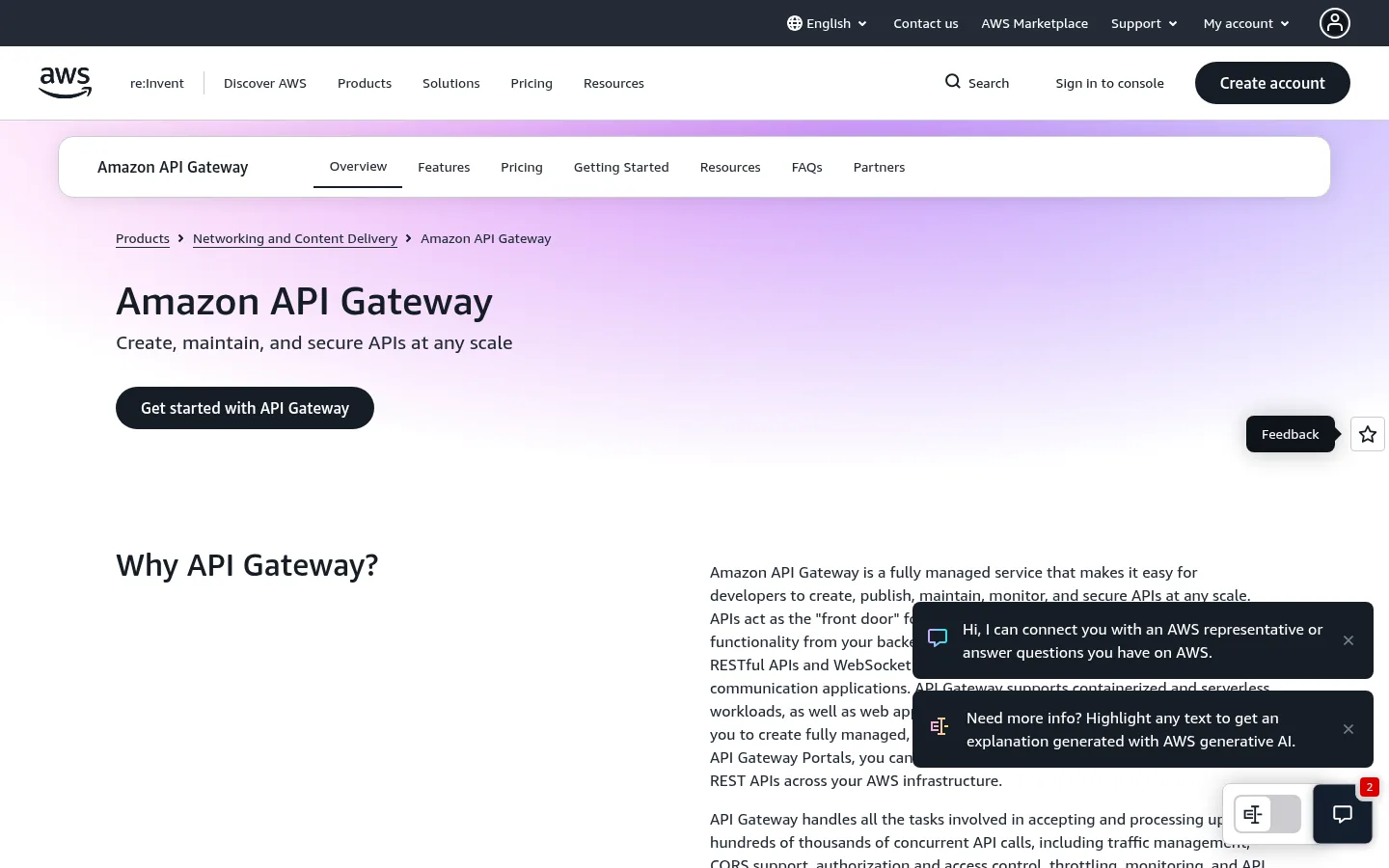The image size is (1389, 868).
Task: Click the Why API Gateway? heading
Action: click(x=247, y=564)
